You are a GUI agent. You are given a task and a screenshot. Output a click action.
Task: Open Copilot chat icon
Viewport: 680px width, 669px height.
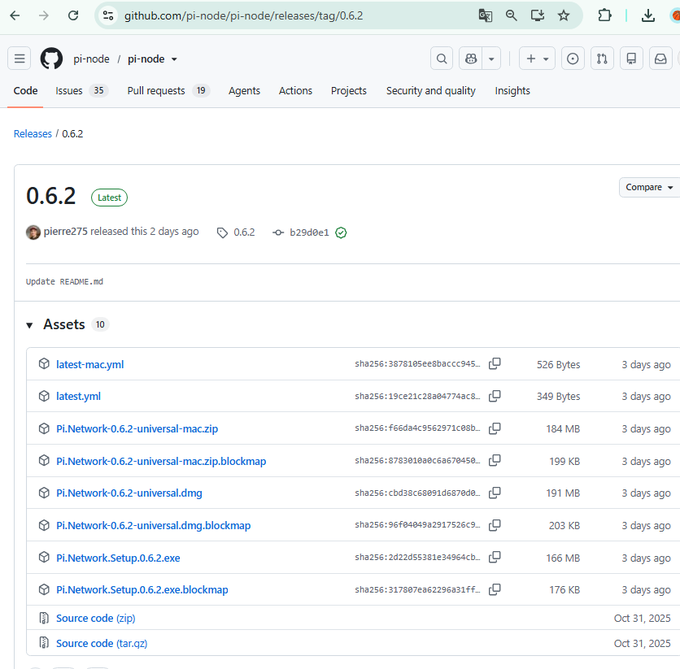[471, 58]
